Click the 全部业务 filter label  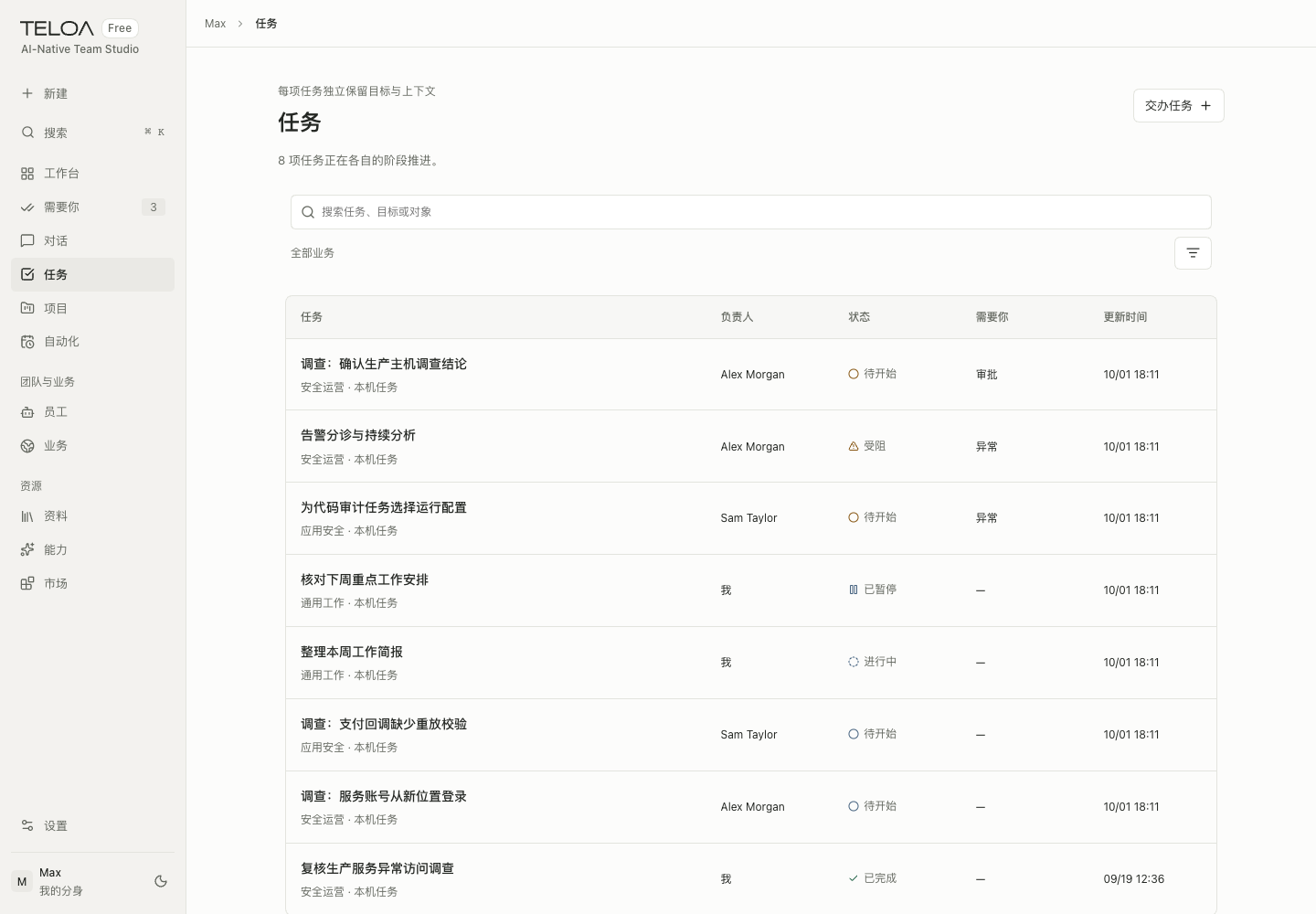click(x=313, y=253)
